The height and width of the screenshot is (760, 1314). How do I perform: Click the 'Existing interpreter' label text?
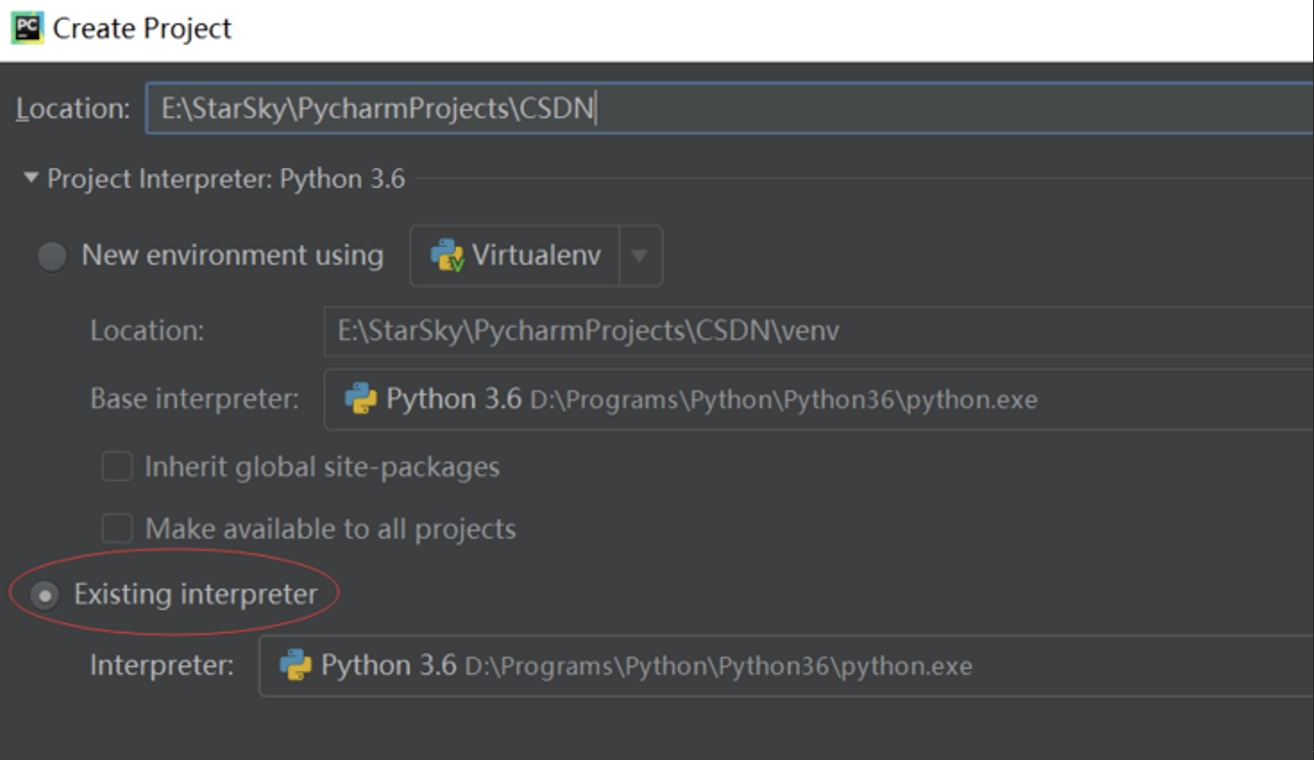point(196,594)
